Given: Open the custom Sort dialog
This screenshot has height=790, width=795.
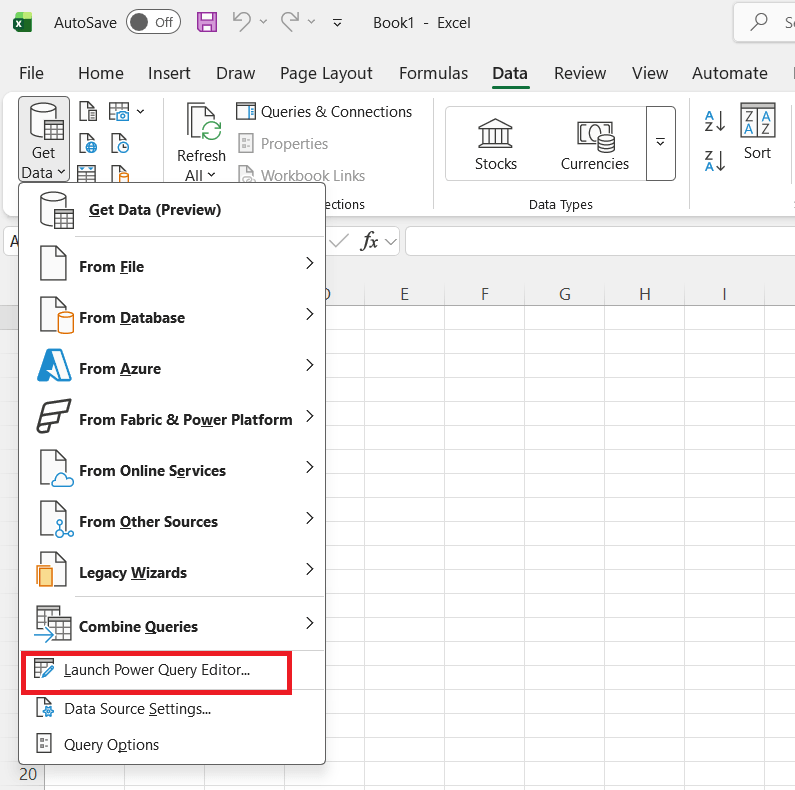Looking at the screenshot, I should point(757,131).
